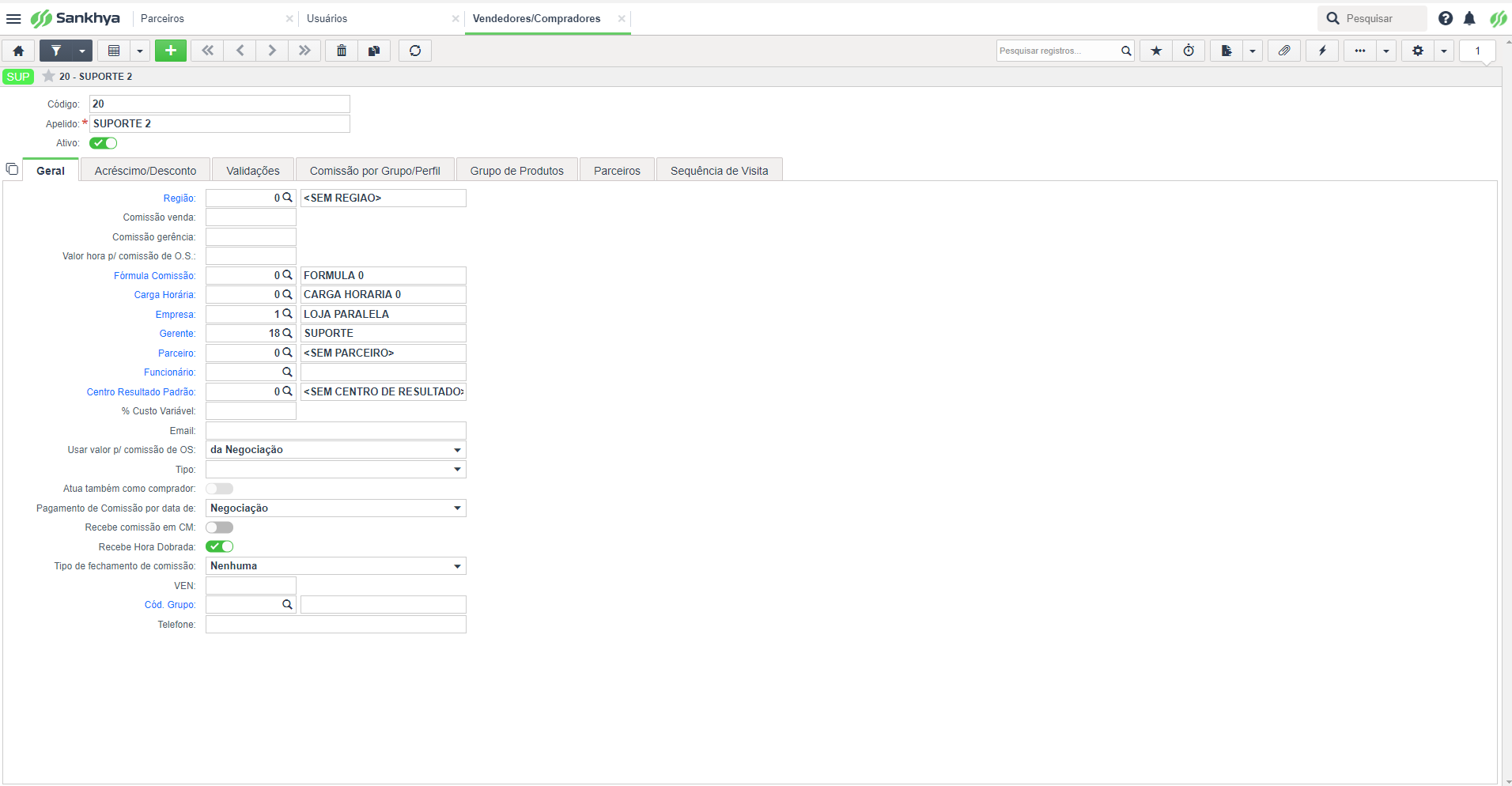Open the filter funnel button
The width and height of the screenshot is (1512, 786).
pos(56,51)
